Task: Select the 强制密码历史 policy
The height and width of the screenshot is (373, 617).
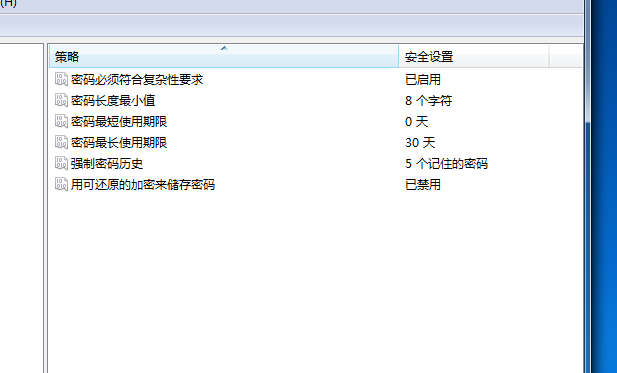Action: (x=107, y=164)
